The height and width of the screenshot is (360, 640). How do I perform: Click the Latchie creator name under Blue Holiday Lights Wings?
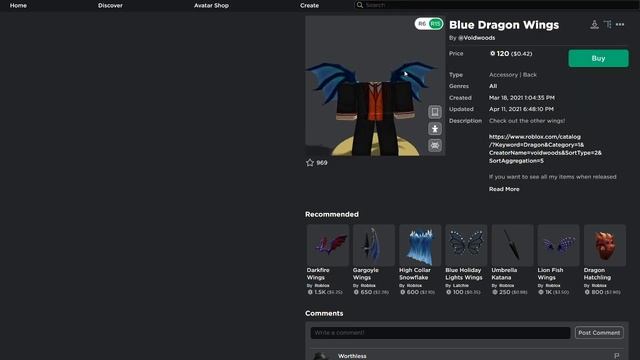click(x=460, y=285)
